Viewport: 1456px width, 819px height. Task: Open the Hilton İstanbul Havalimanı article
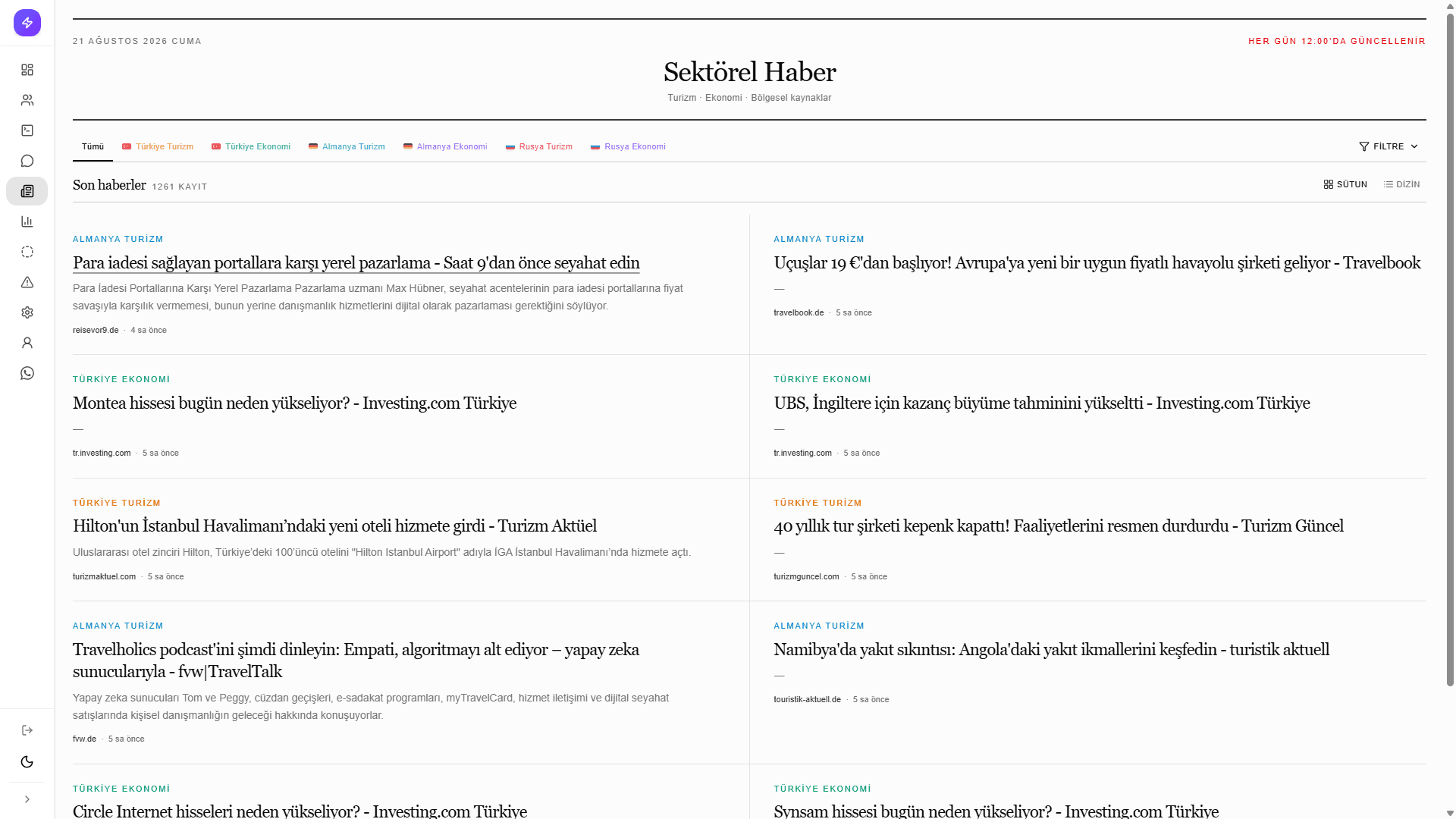point(334,526)
